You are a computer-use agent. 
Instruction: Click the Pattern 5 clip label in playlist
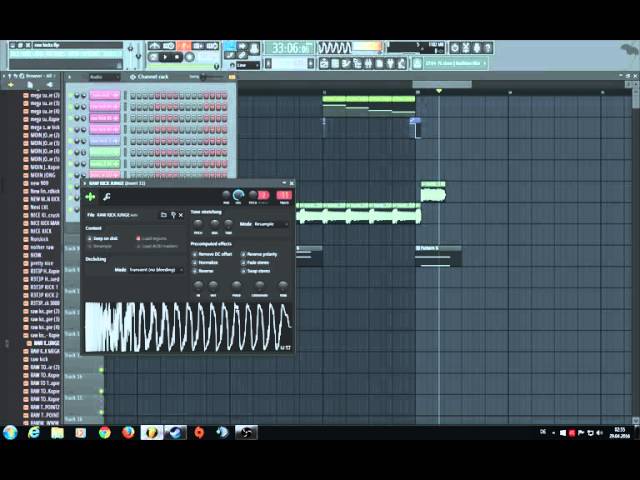click(427, 248)
